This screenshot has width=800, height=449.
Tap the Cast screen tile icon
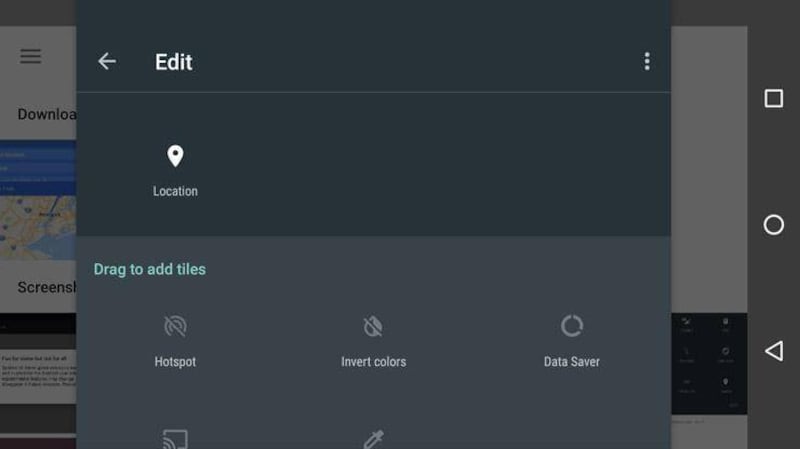coord(175,439)
